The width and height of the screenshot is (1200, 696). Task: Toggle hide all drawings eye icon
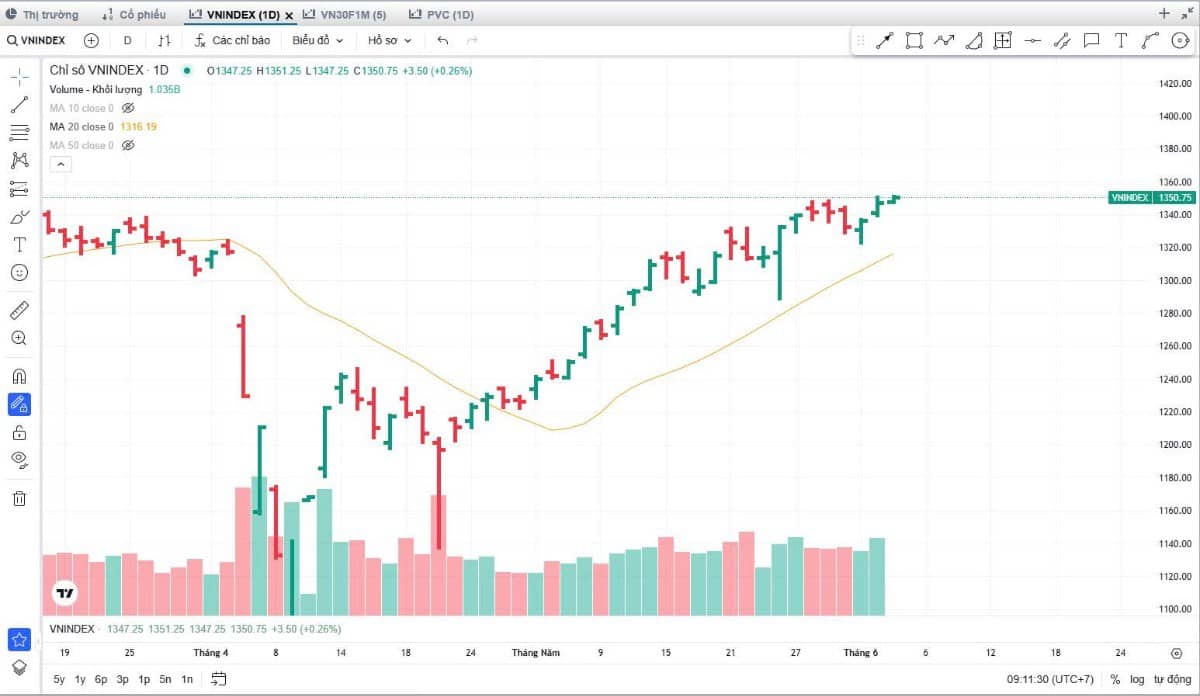(x=19, y=460)
